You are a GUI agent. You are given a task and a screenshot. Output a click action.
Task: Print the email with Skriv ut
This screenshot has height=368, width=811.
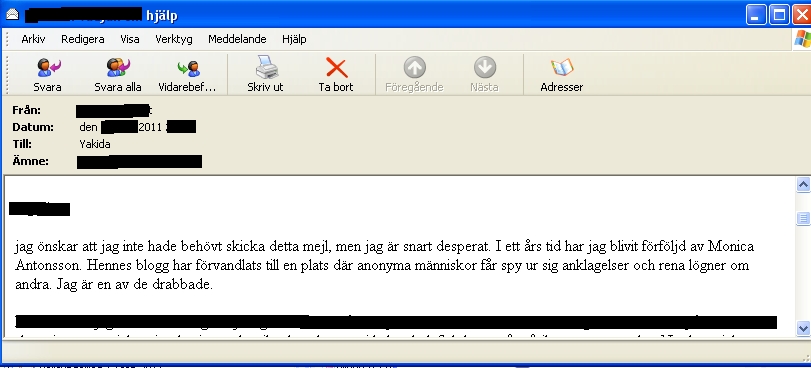point(265,75)
